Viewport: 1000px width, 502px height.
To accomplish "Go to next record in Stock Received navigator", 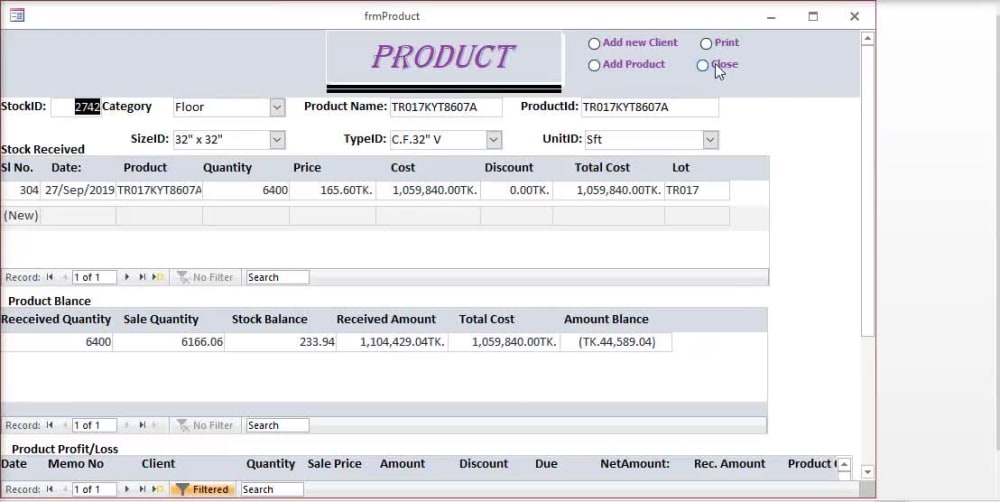I will [127, 277].
